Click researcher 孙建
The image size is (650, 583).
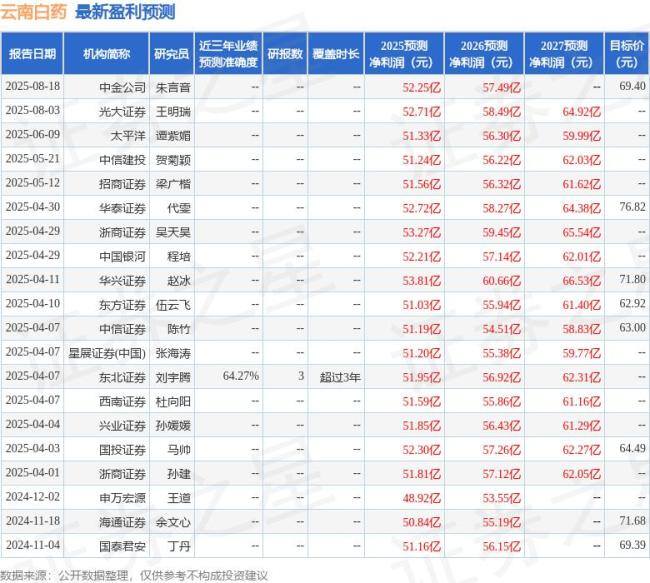pyautogui.click(x=179, y=474)
